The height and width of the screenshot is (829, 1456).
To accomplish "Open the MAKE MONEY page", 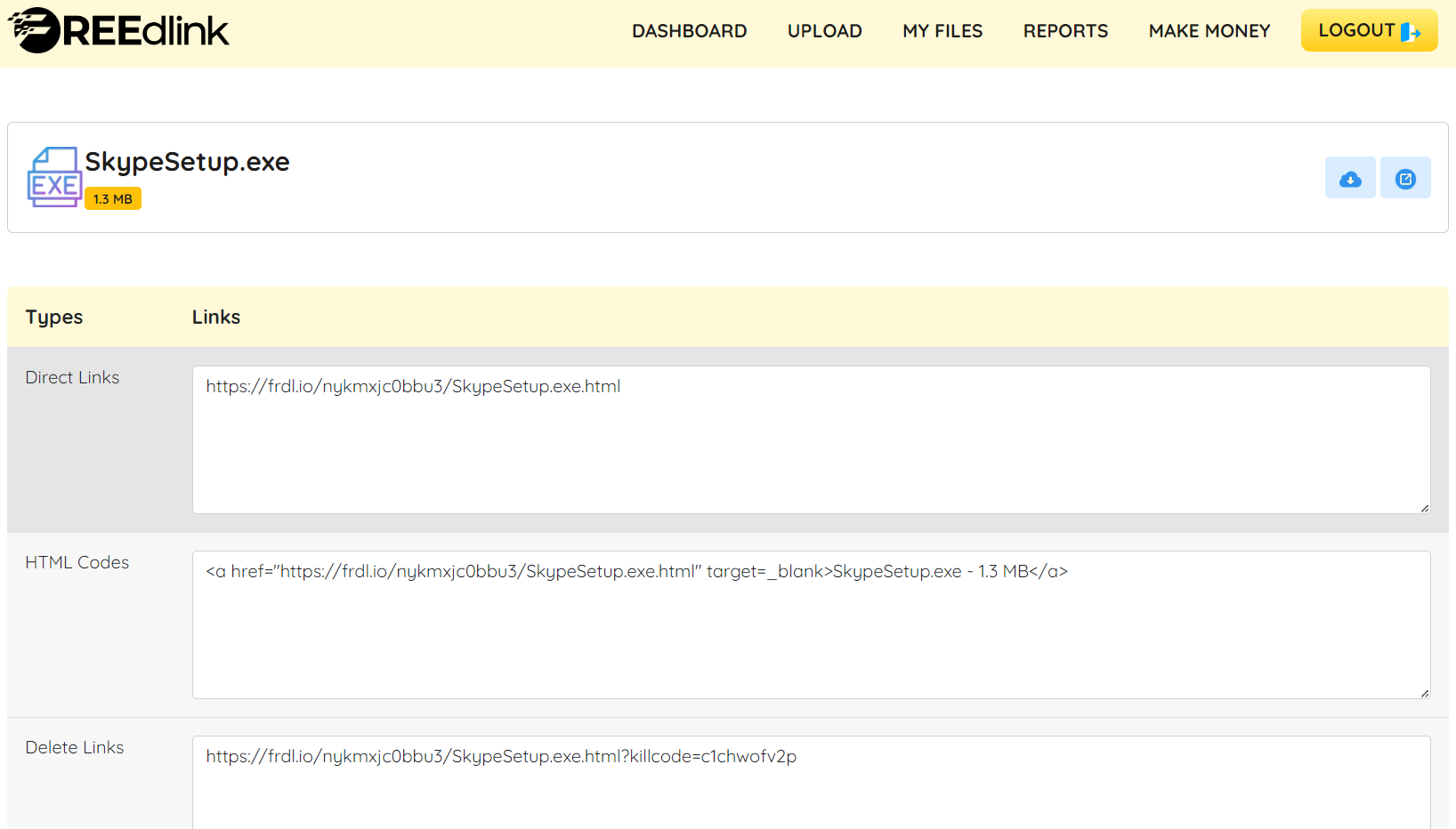I will click(1209, 31).
